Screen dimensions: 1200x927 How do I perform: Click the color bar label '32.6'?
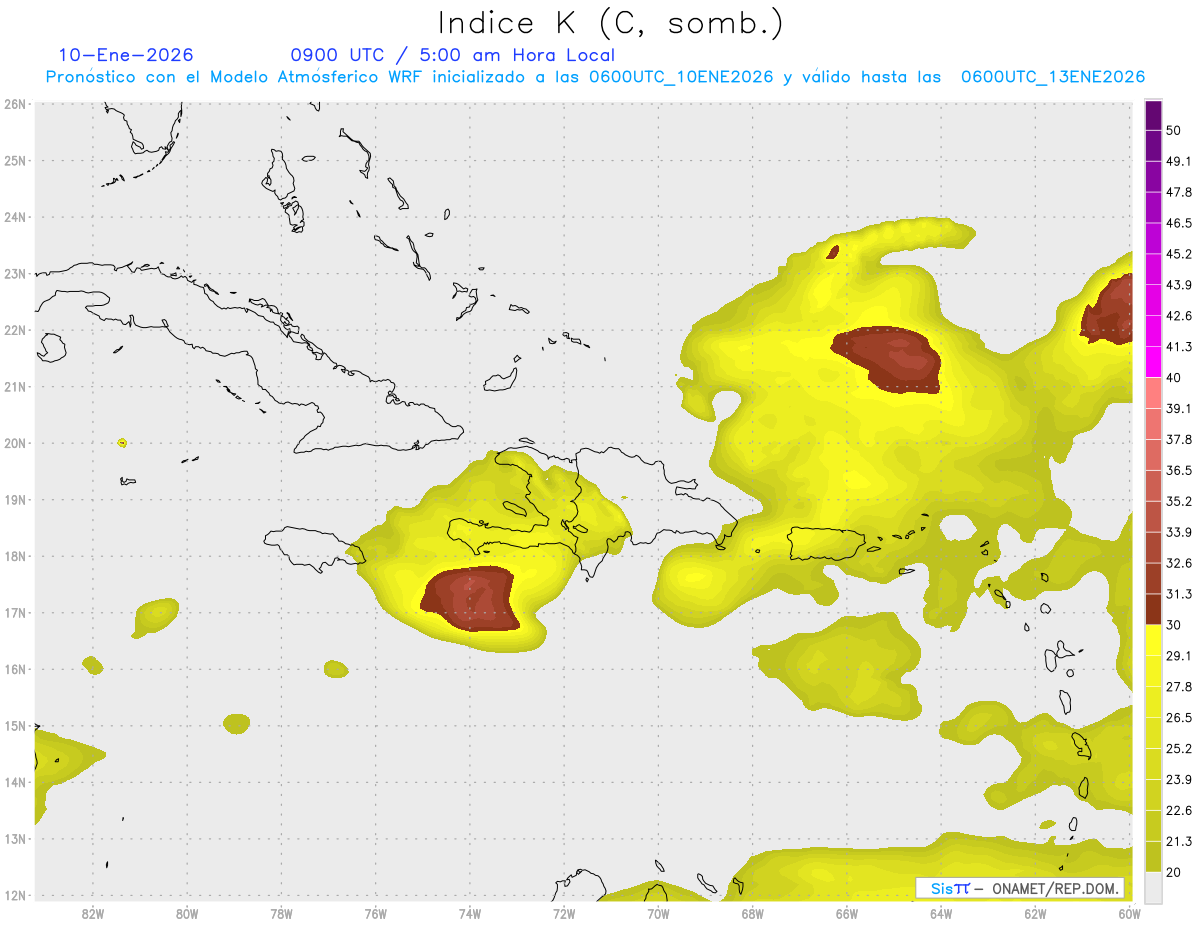[1179, 563]
